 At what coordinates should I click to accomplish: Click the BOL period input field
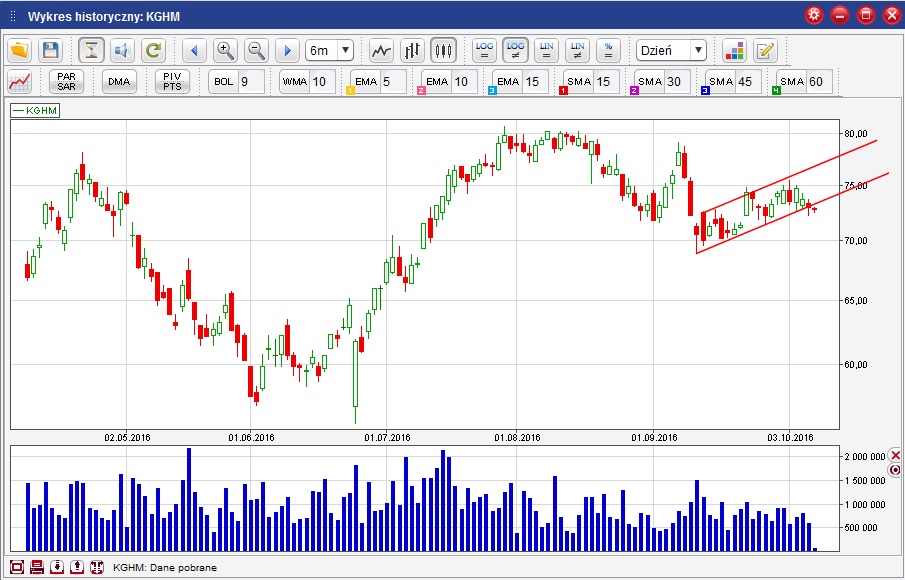click(250, 81)
